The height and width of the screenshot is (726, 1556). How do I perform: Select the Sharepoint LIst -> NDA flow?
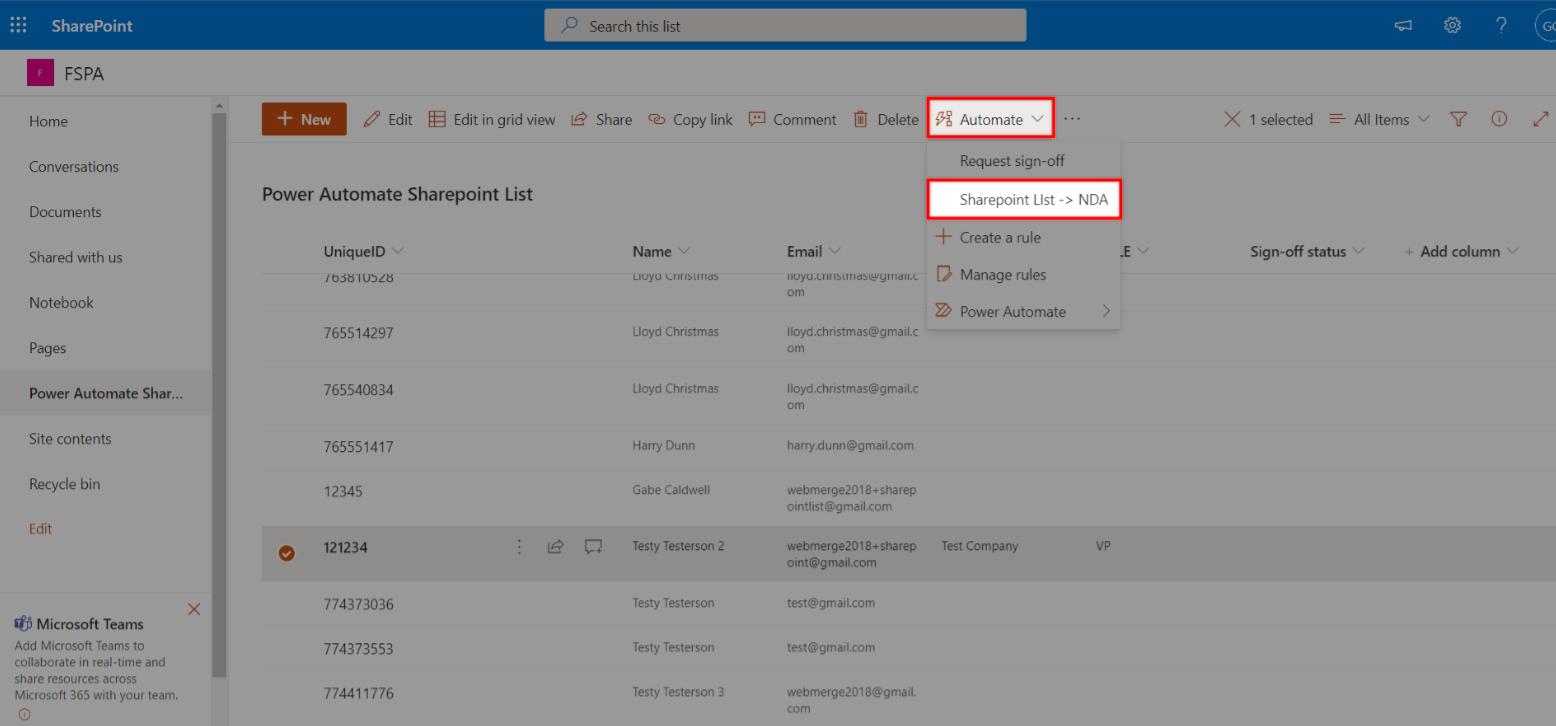click(1024, 199)
